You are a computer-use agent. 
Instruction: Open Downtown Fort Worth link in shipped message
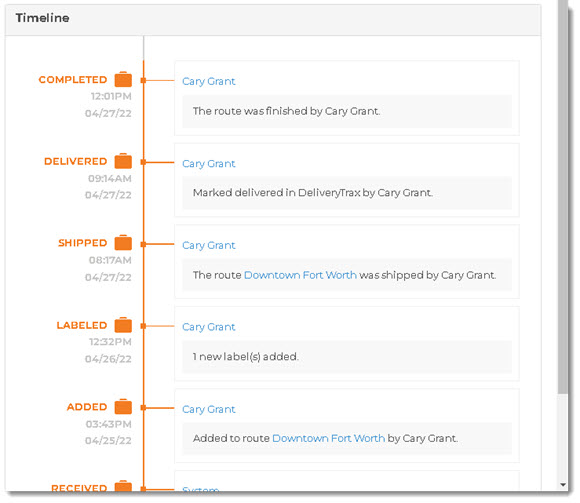(x=300, y=275)
